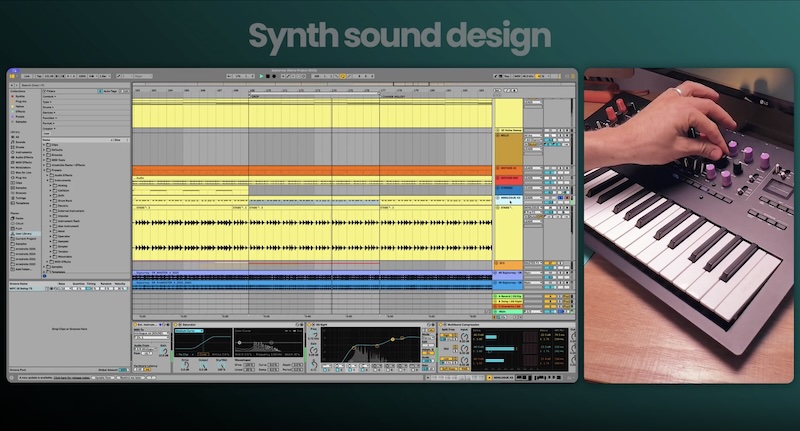Click the Stop button in transport

pos(268,75)
